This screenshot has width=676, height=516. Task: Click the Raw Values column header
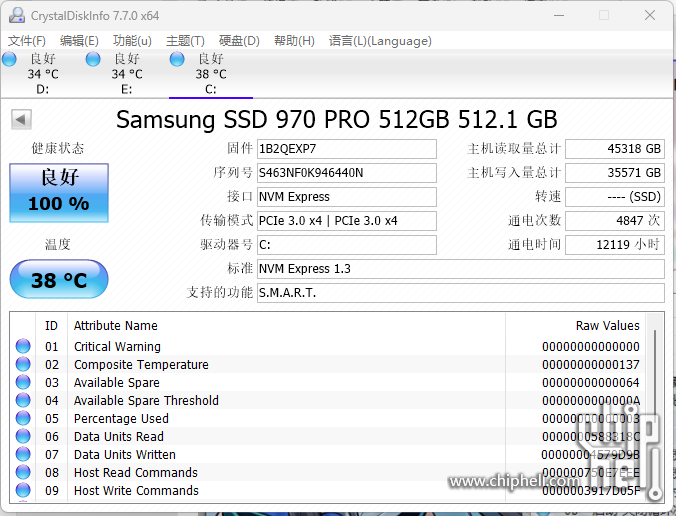coord(576,325)
